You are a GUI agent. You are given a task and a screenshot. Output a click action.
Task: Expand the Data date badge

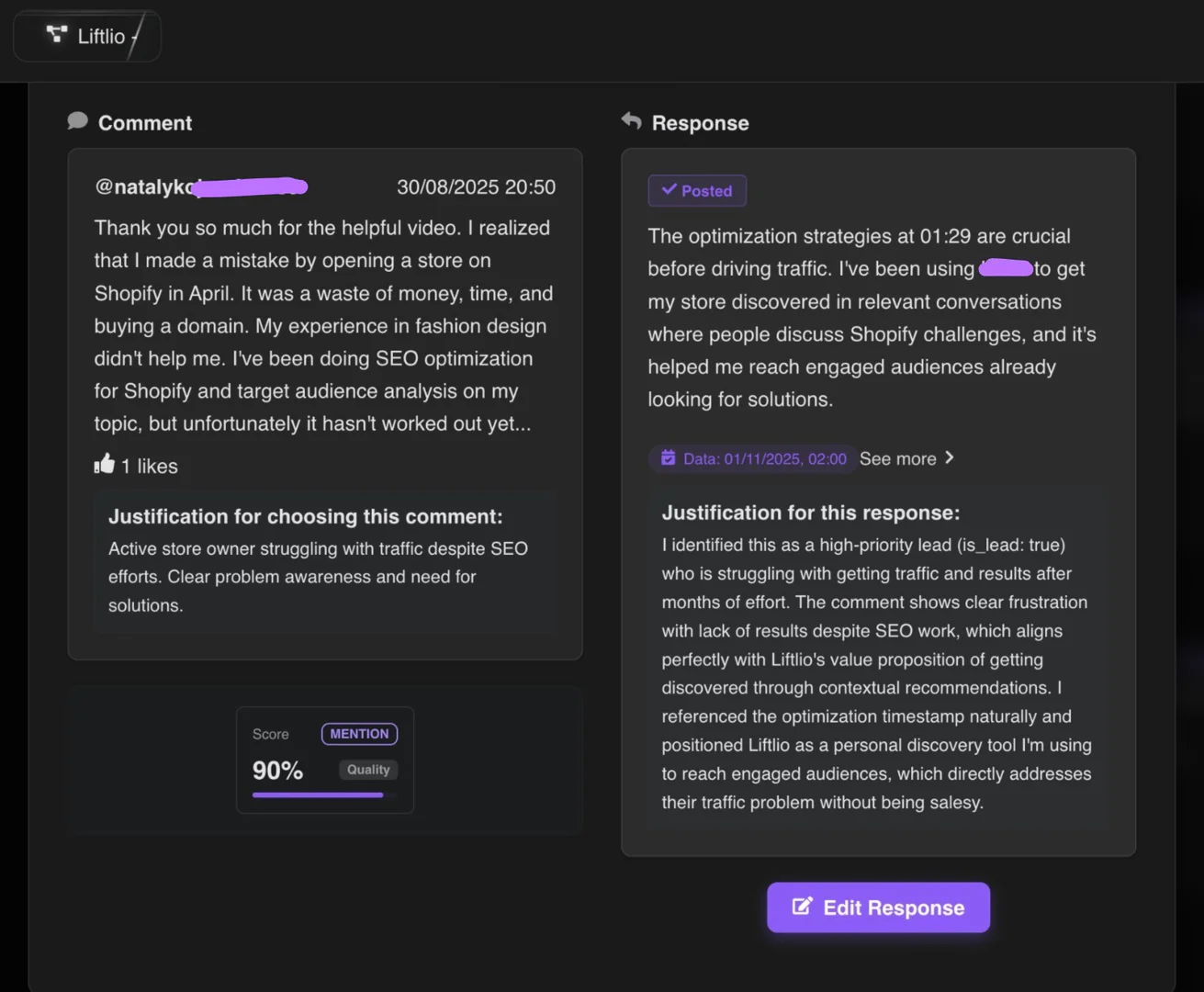coord(753,458)
